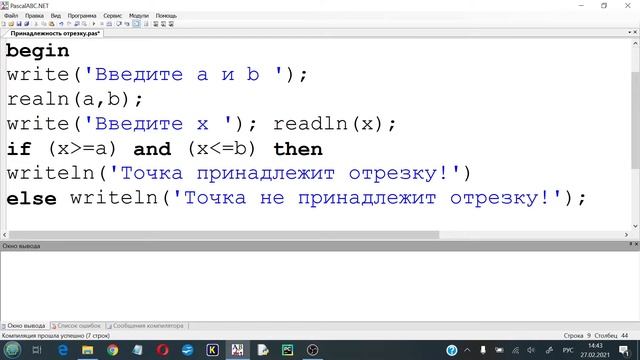This screenshot has height=360, width=640.
Task: Click the Stop program toolbar icon
Action: [x=102, y=24]
